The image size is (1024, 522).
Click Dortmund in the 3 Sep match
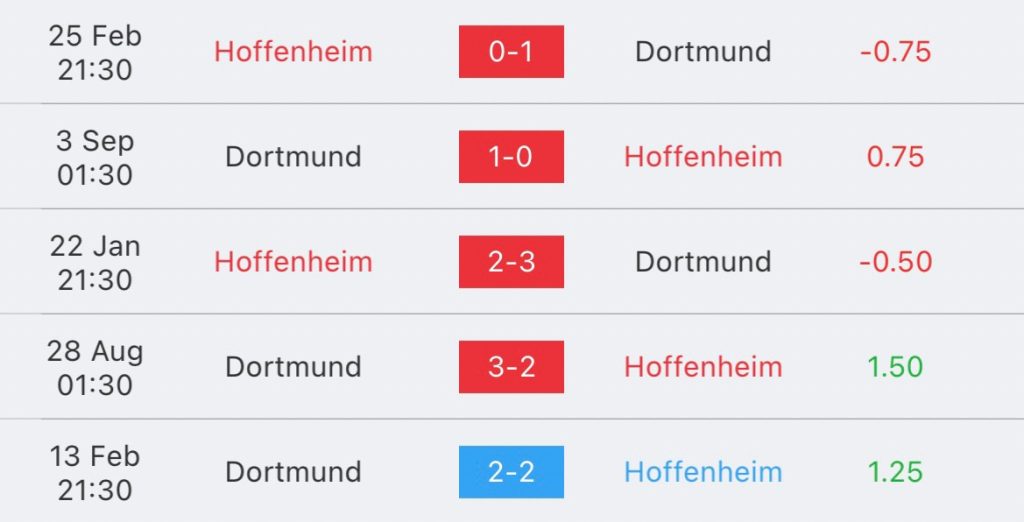click(x=293, y=157)
